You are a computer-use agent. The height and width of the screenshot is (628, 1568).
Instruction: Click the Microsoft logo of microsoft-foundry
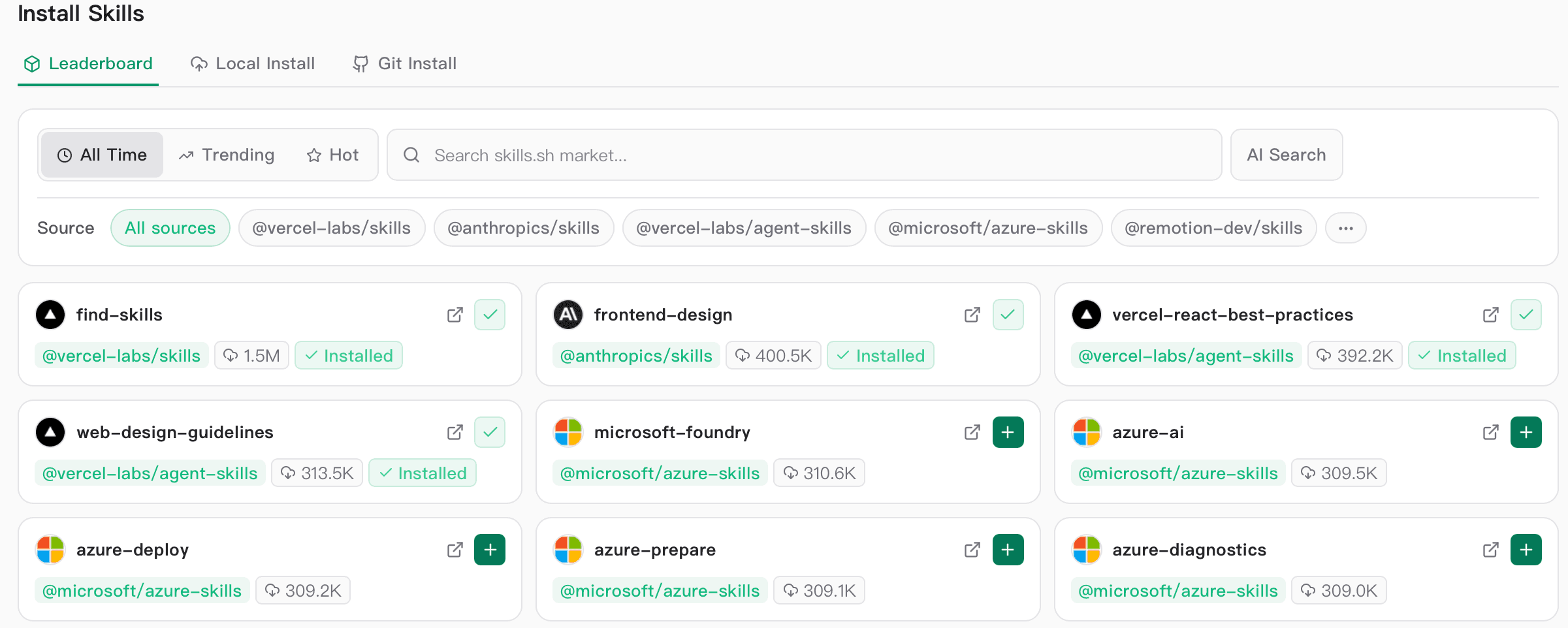[568, 432]
